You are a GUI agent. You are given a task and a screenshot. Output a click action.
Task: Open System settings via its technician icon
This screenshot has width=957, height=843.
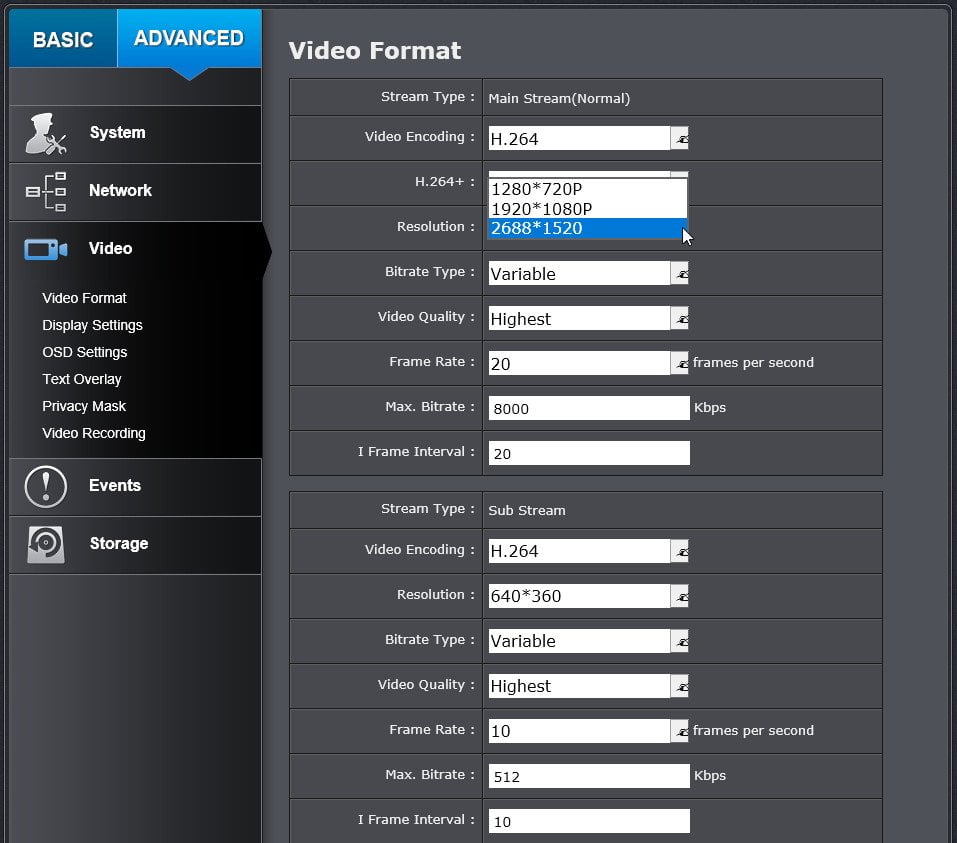click(x=46, y=133)
